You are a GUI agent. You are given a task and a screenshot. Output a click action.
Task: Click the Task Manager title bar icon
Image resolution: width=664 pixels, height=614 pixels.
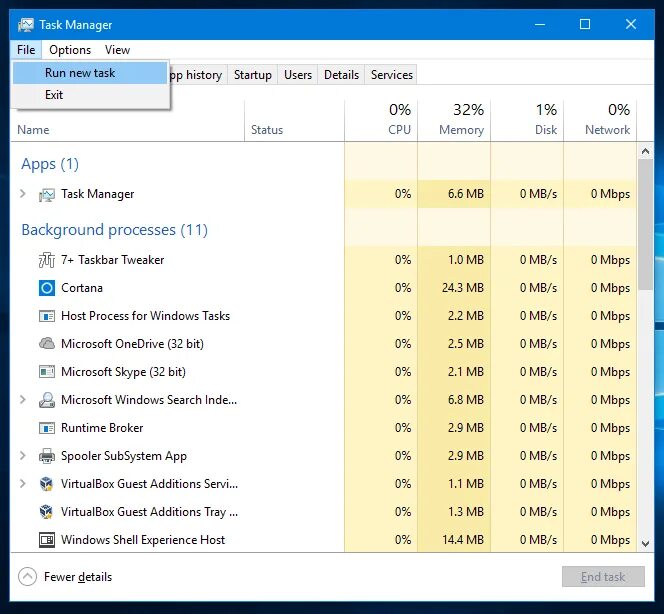[x=26, y=25]
